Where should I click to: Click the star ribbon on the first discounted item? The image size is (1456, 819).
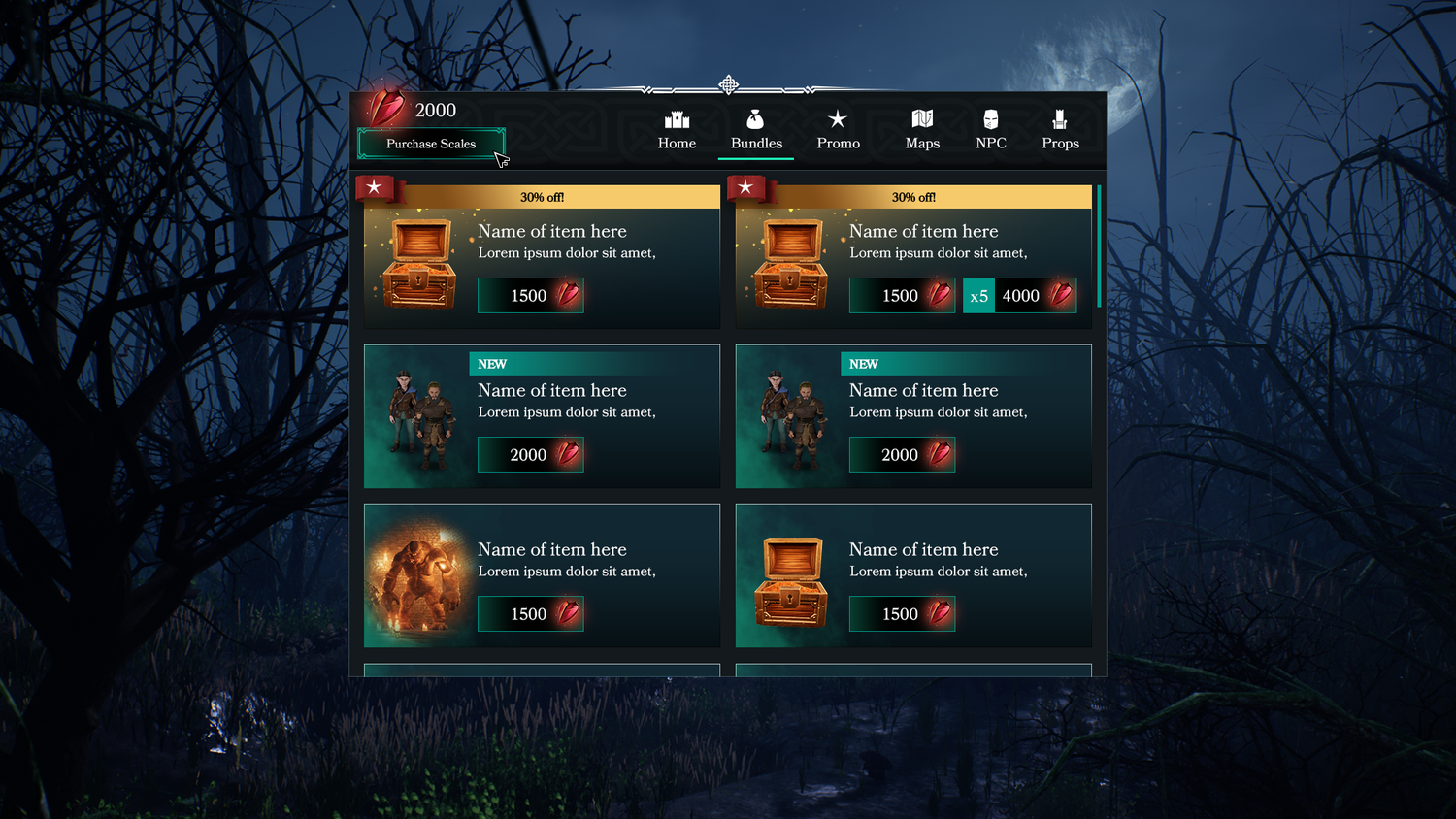coord(376,187)
